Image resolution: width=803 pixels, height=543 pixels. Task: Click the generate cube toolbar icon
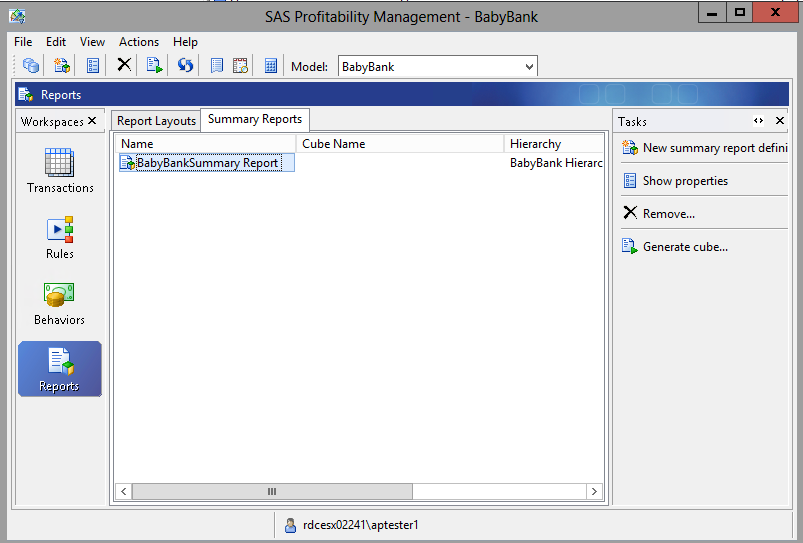click(154, 66)
